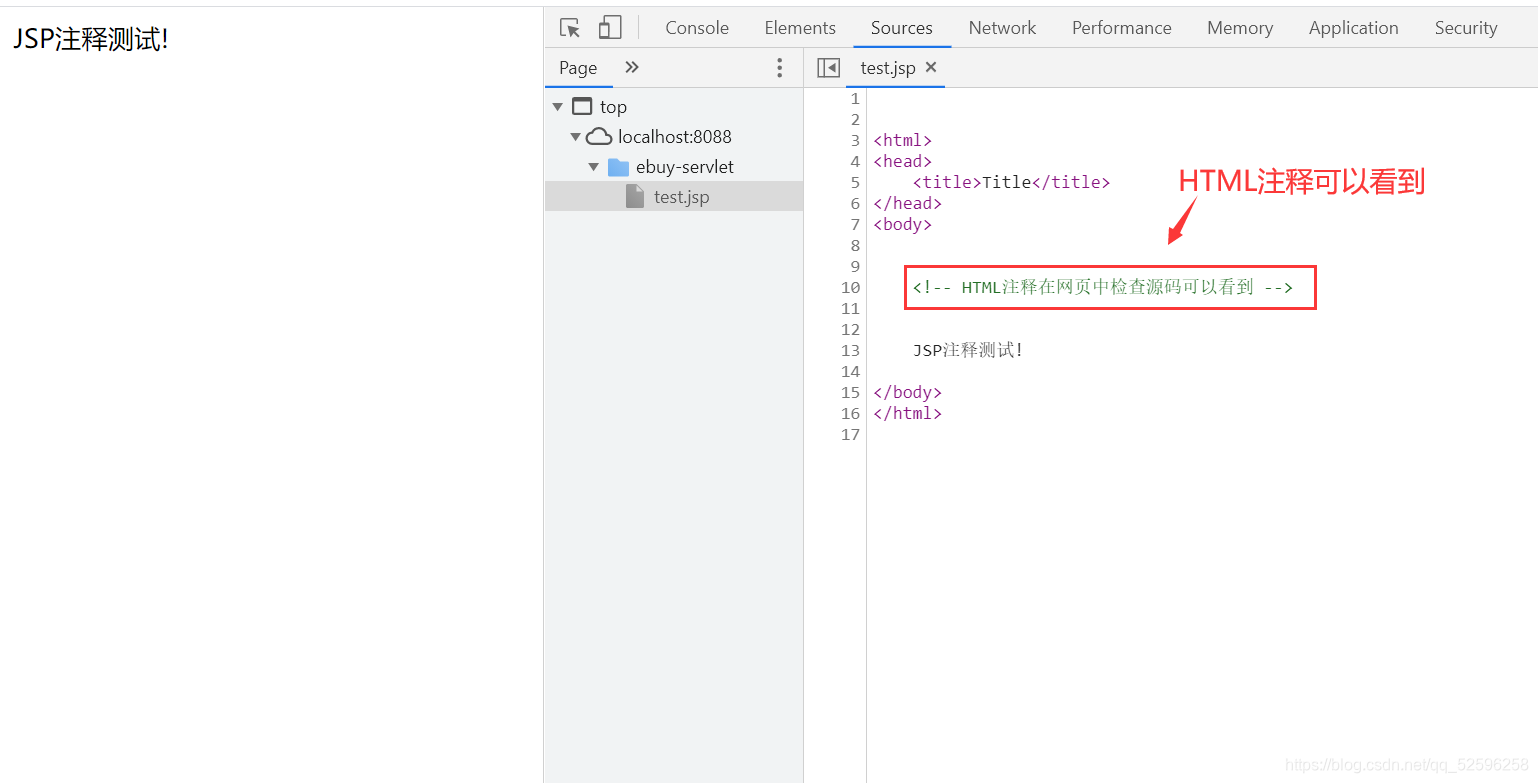Click the <title>Title</title> code line
Image resolution: width=1538 pixels, height=783 pixels.
pos(1011,183)
